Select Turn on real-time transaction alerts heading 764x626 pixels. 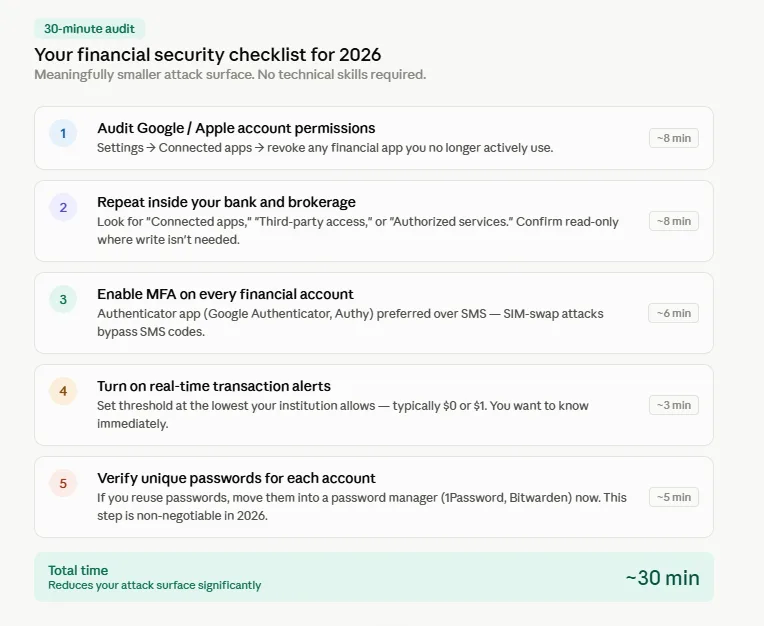(214, 386)
